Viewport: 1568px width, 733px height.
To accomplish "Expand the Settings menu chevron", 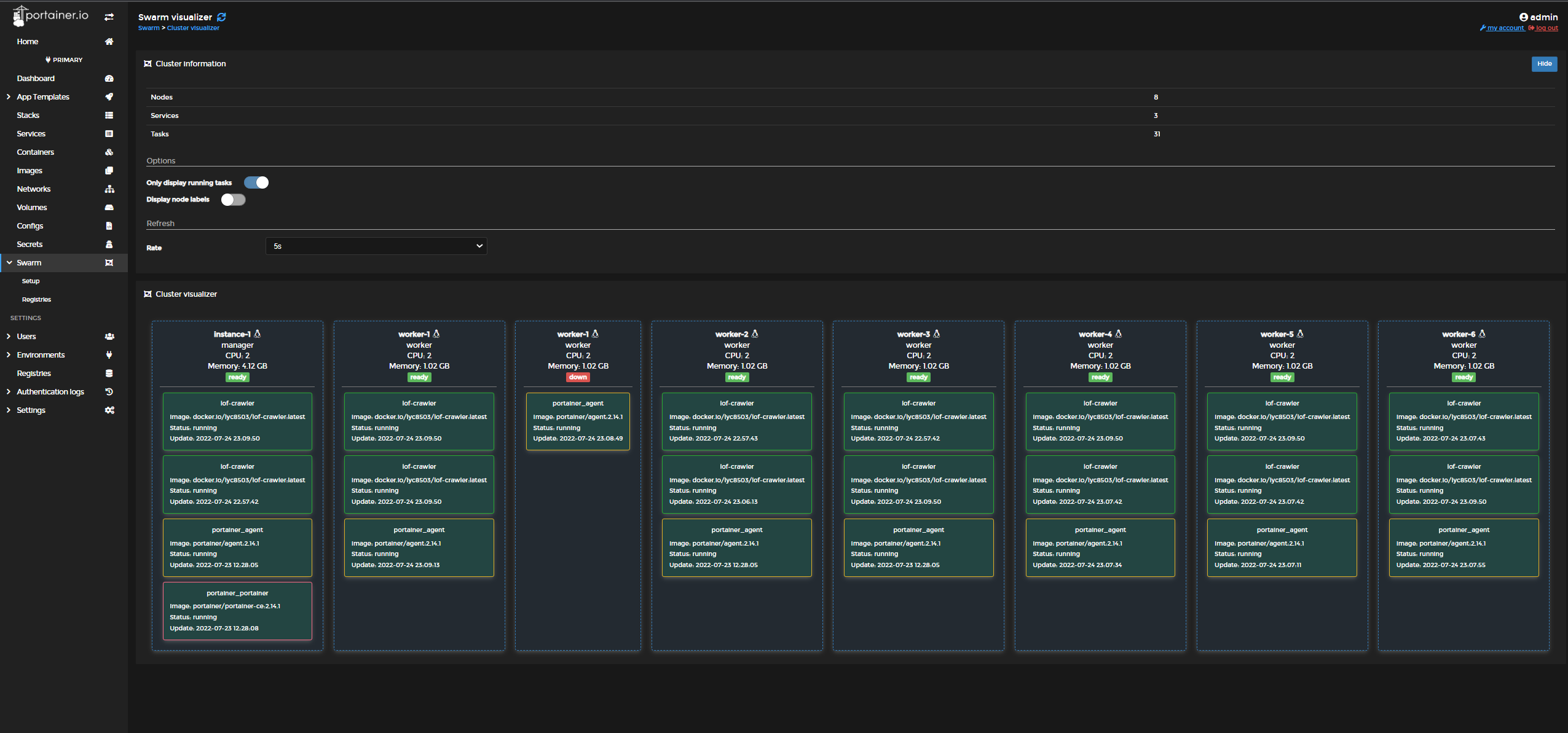I will [9, 410].
